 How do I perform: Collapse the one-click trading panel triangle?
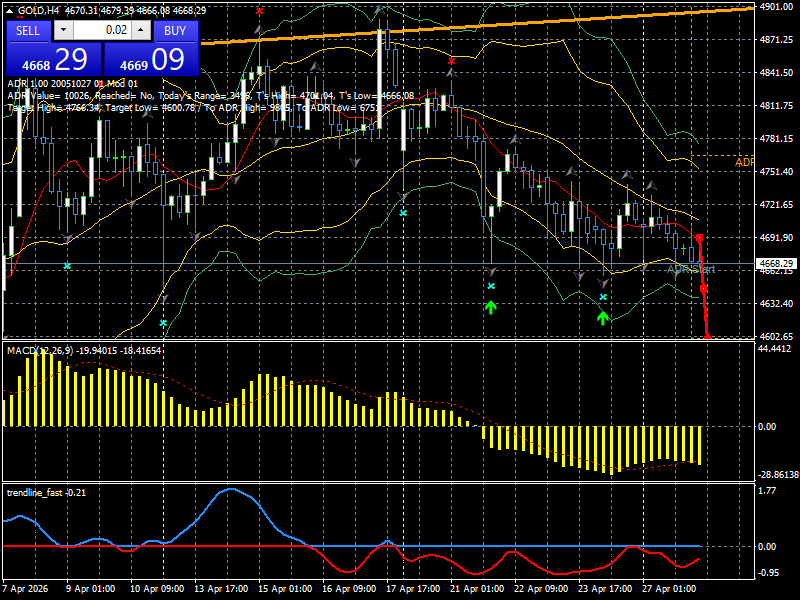[x=10, y=11]
